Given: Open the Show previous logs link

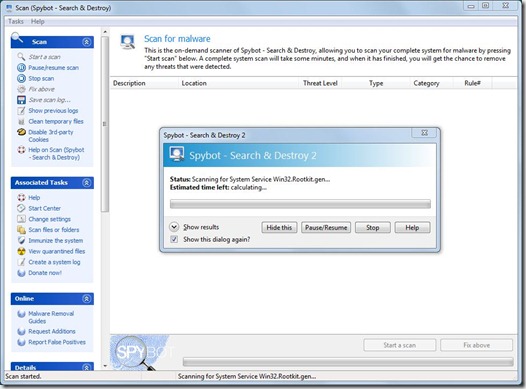Looking at the screenshot, I should pos(53,111).
